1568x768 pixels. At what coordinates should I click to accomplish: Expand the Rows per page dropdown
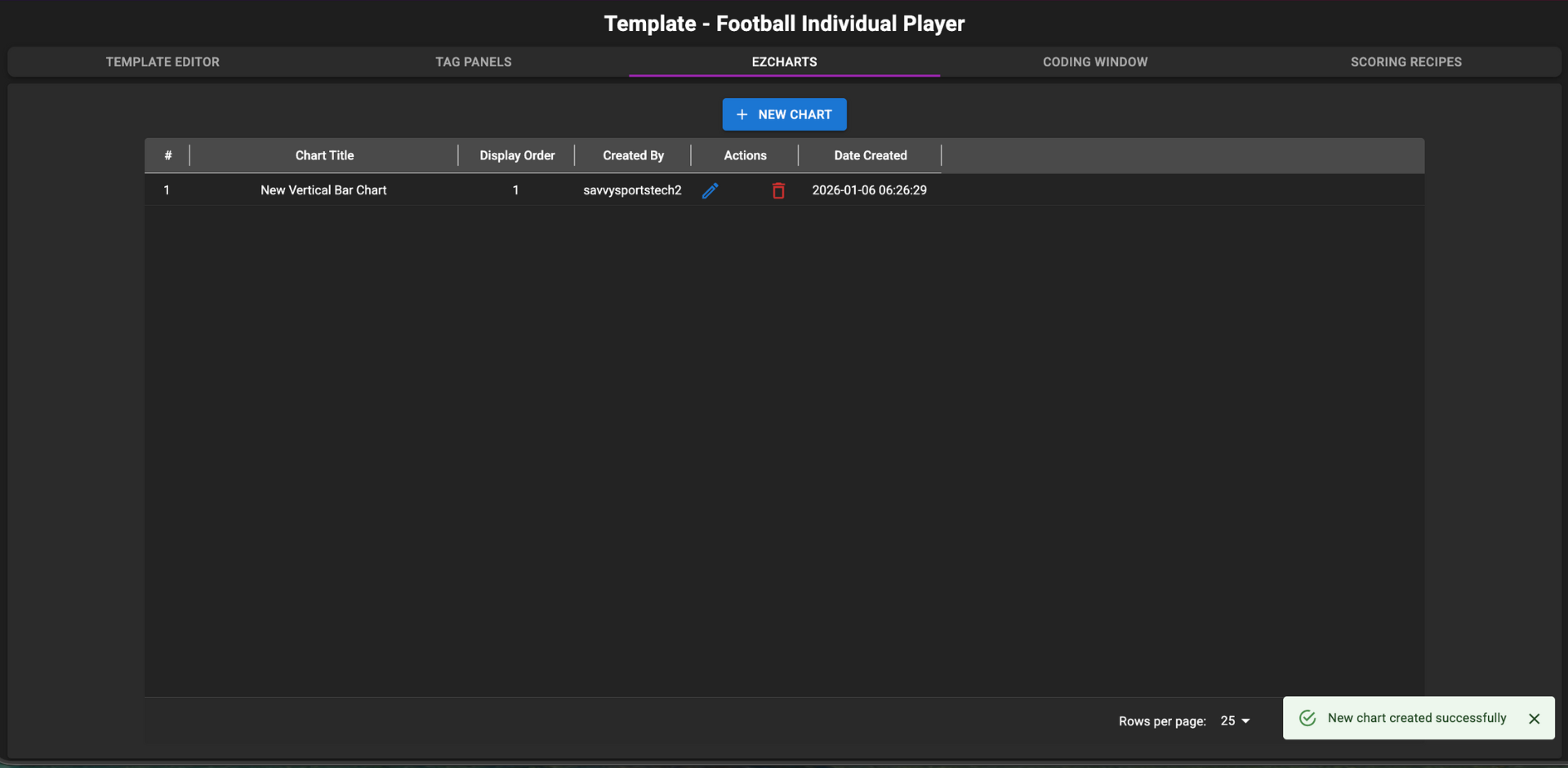click(x=1235, y=721)
